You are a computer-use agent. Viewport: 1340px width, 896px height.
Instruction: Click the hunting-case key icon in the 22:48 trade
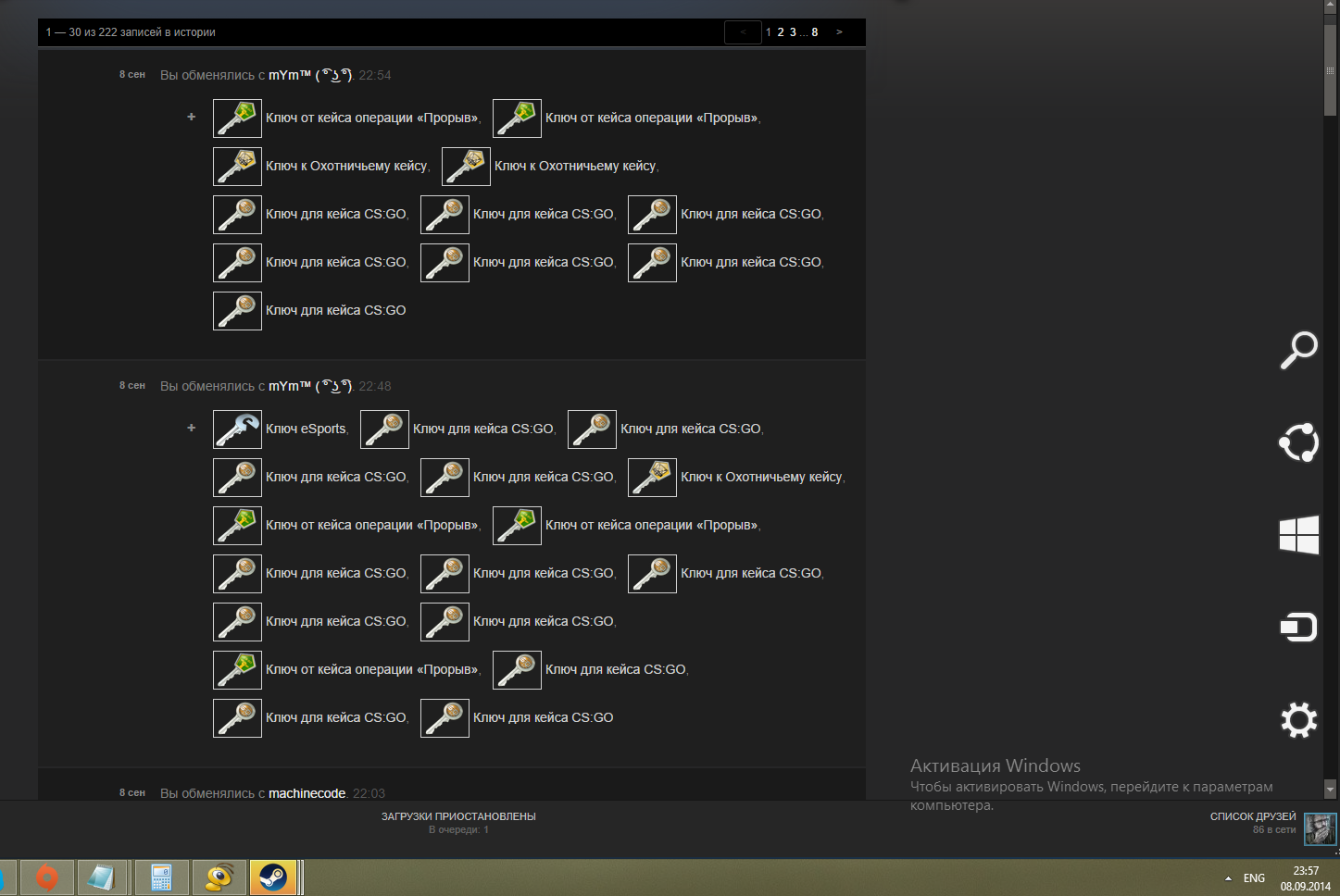coord(652,478)
